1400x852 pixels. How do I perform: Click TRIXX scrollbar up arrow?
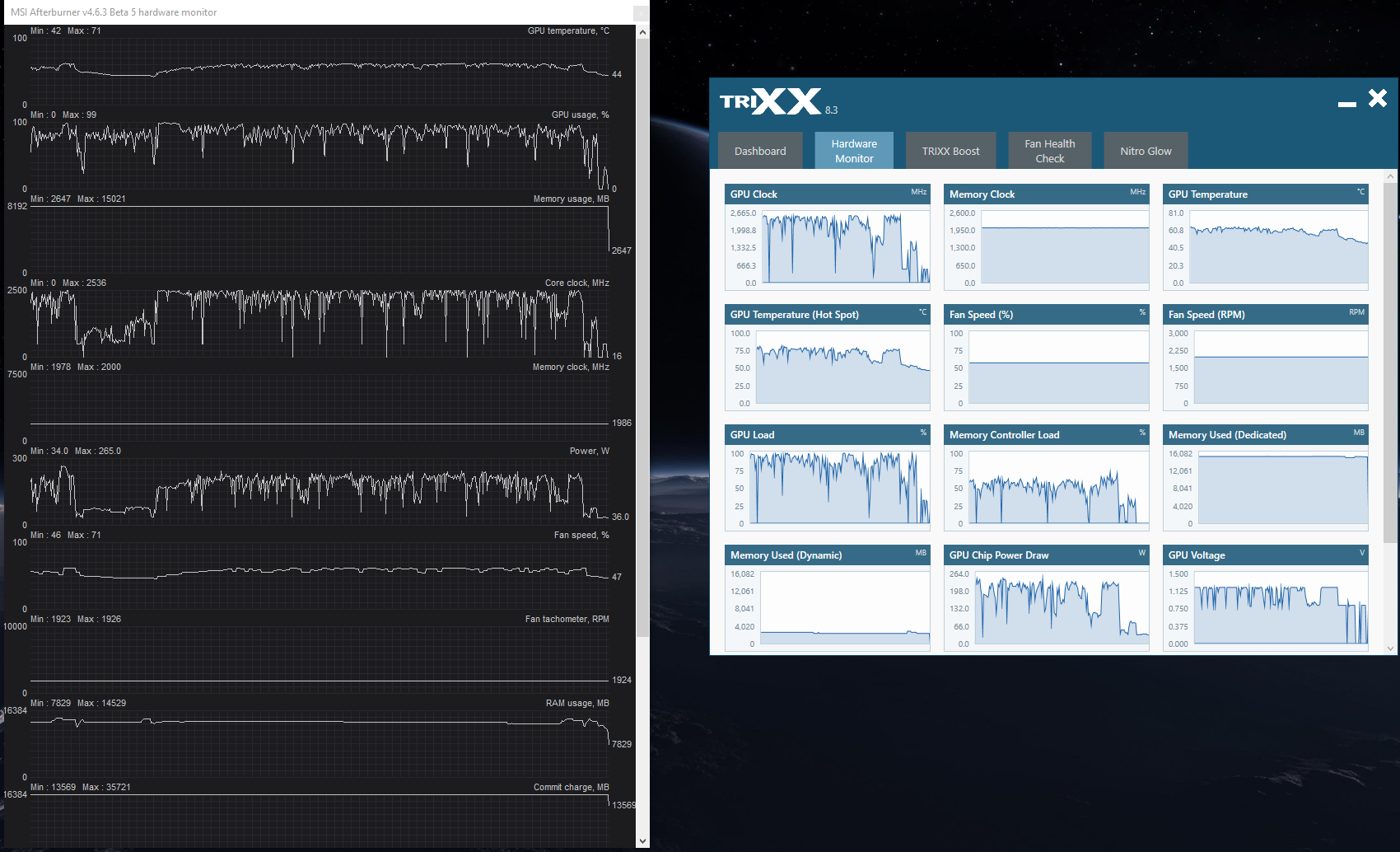[1390, 176]
